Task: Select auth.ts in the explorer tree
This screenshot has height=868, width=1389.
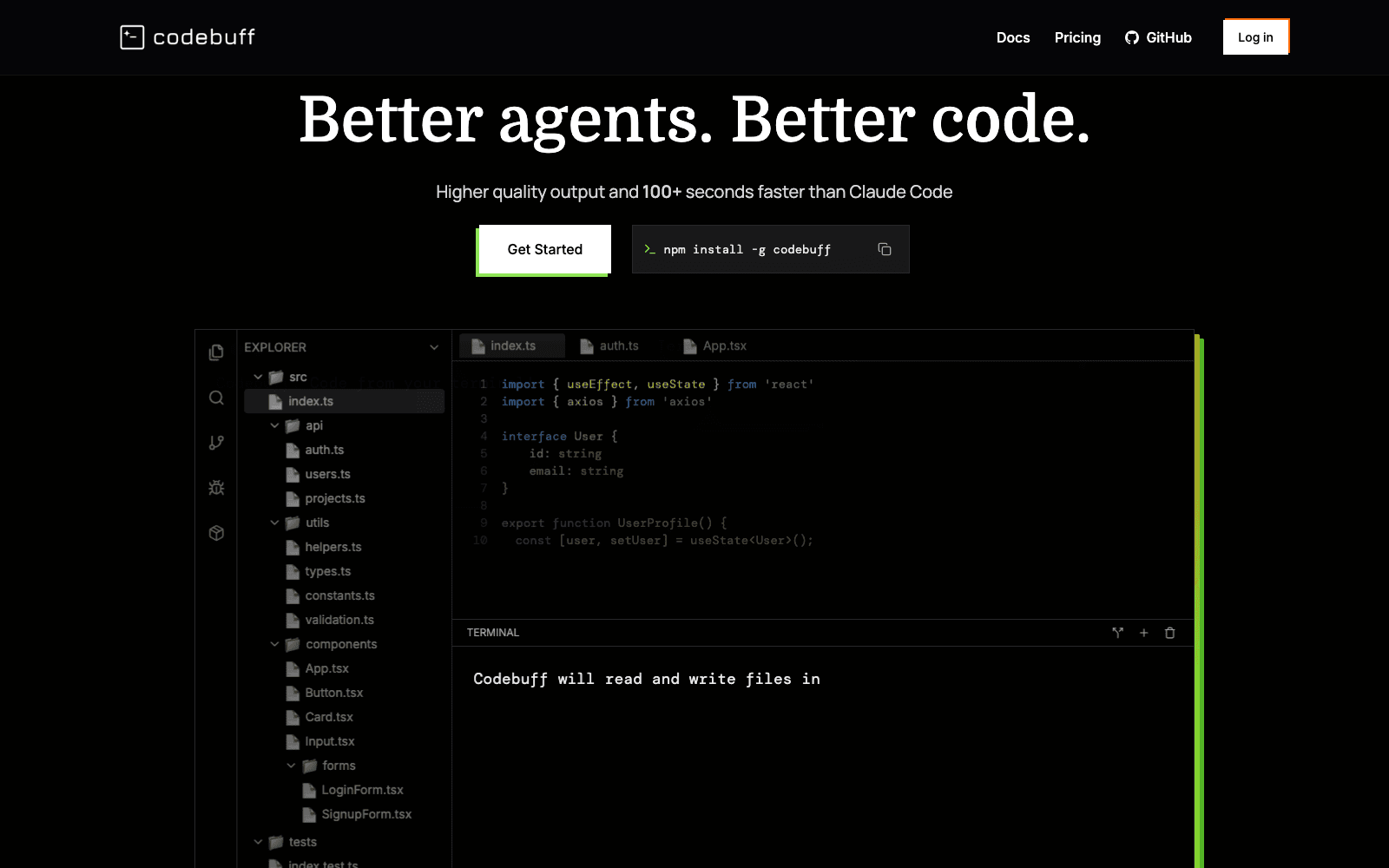Action: tap(324, 450)
